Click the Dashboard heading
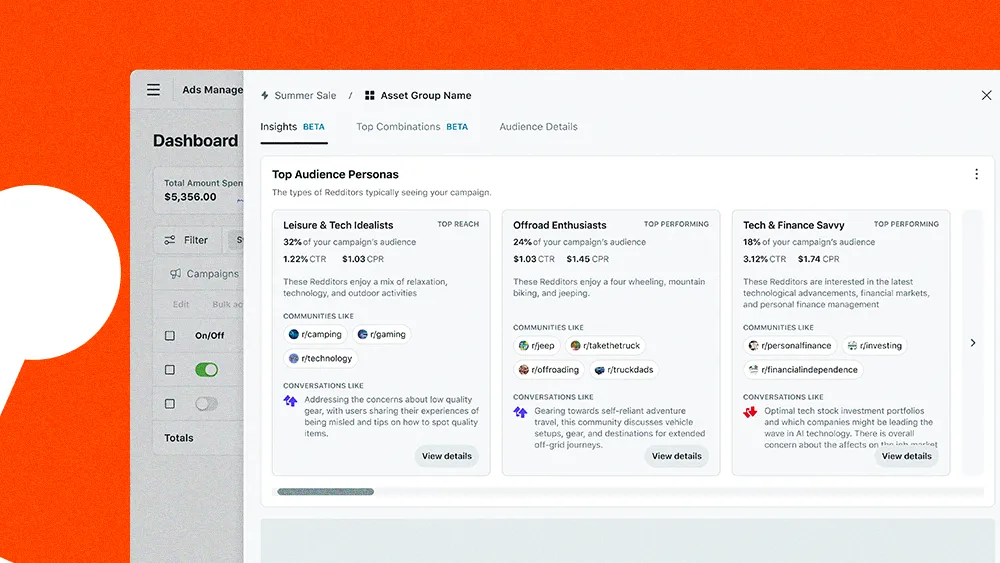 pos(195,141)
